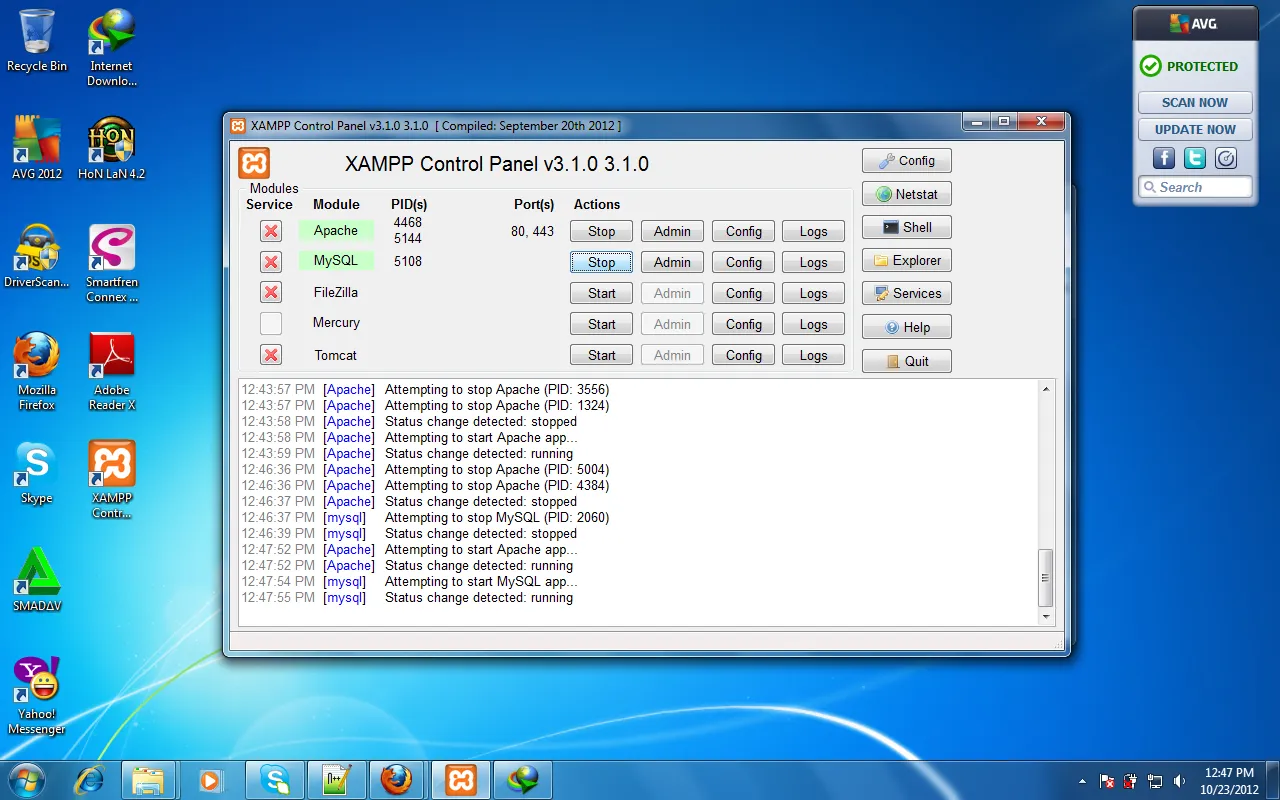
Task: Open DriverScanner desktop shortcut
Action: tap(37, 256)
